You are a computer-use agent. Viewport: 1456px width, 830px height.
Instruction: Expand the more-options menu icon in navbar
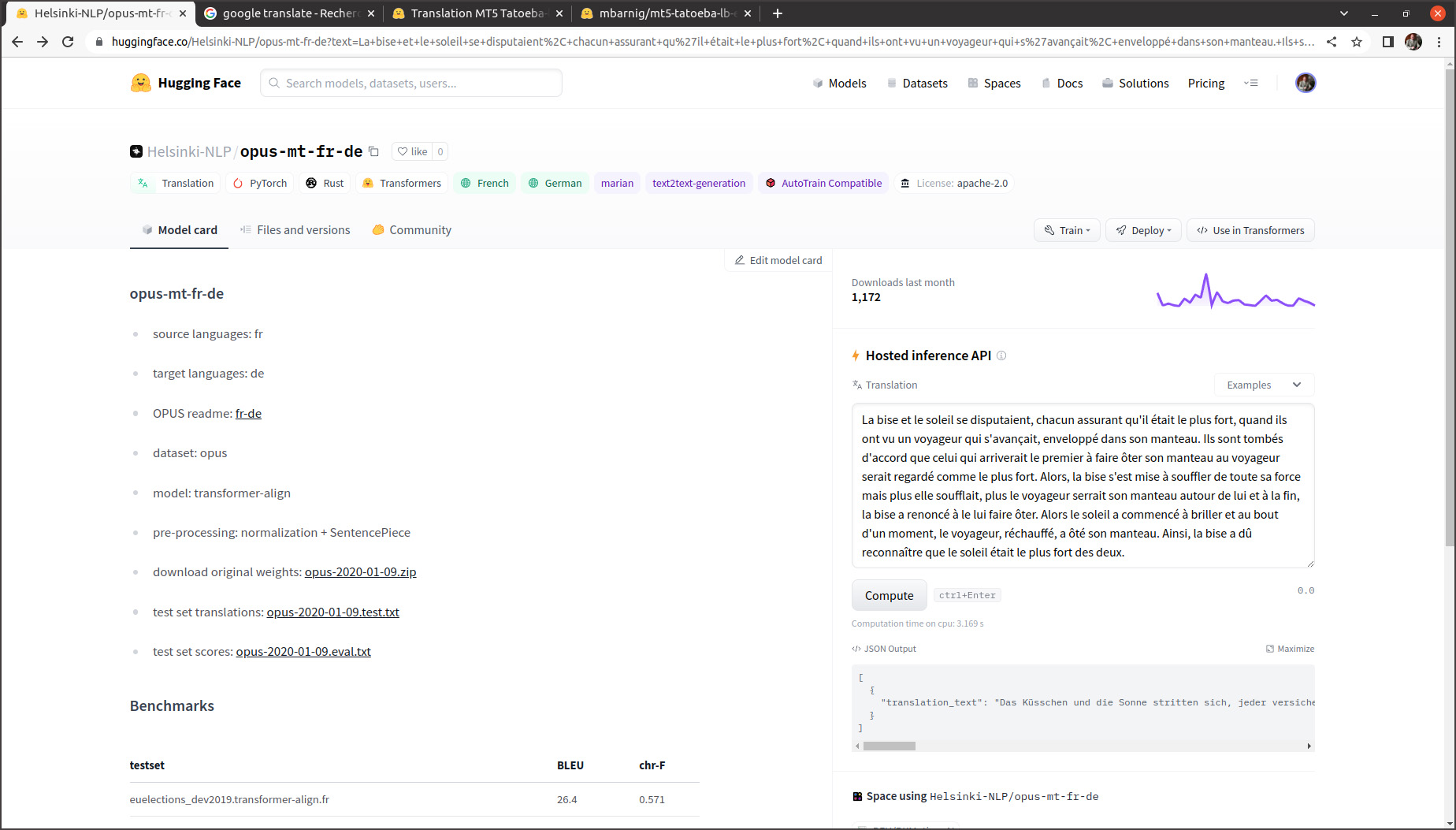(1251, 83)
